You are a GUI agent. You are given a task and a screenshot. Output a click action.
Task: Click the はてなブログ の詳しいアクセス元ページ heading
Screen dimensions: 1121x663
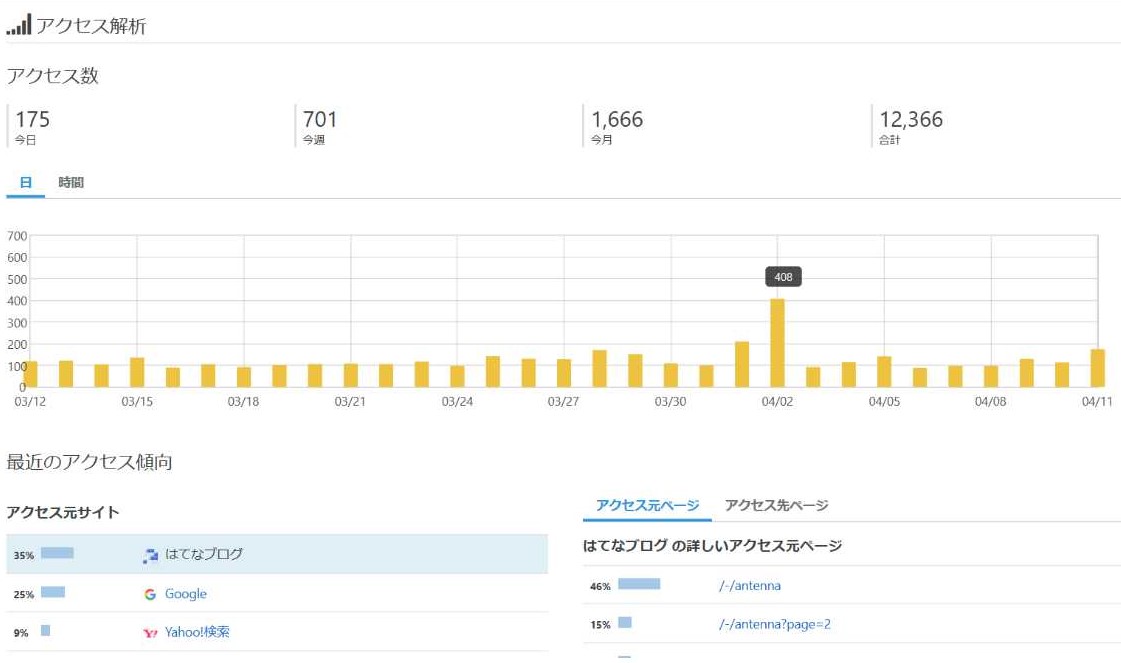[712, 546]
